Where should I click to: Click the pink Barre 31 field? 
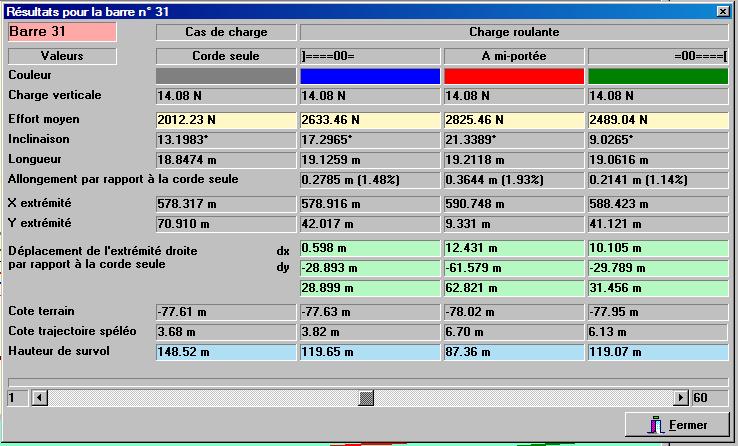[x=62, y=32]
